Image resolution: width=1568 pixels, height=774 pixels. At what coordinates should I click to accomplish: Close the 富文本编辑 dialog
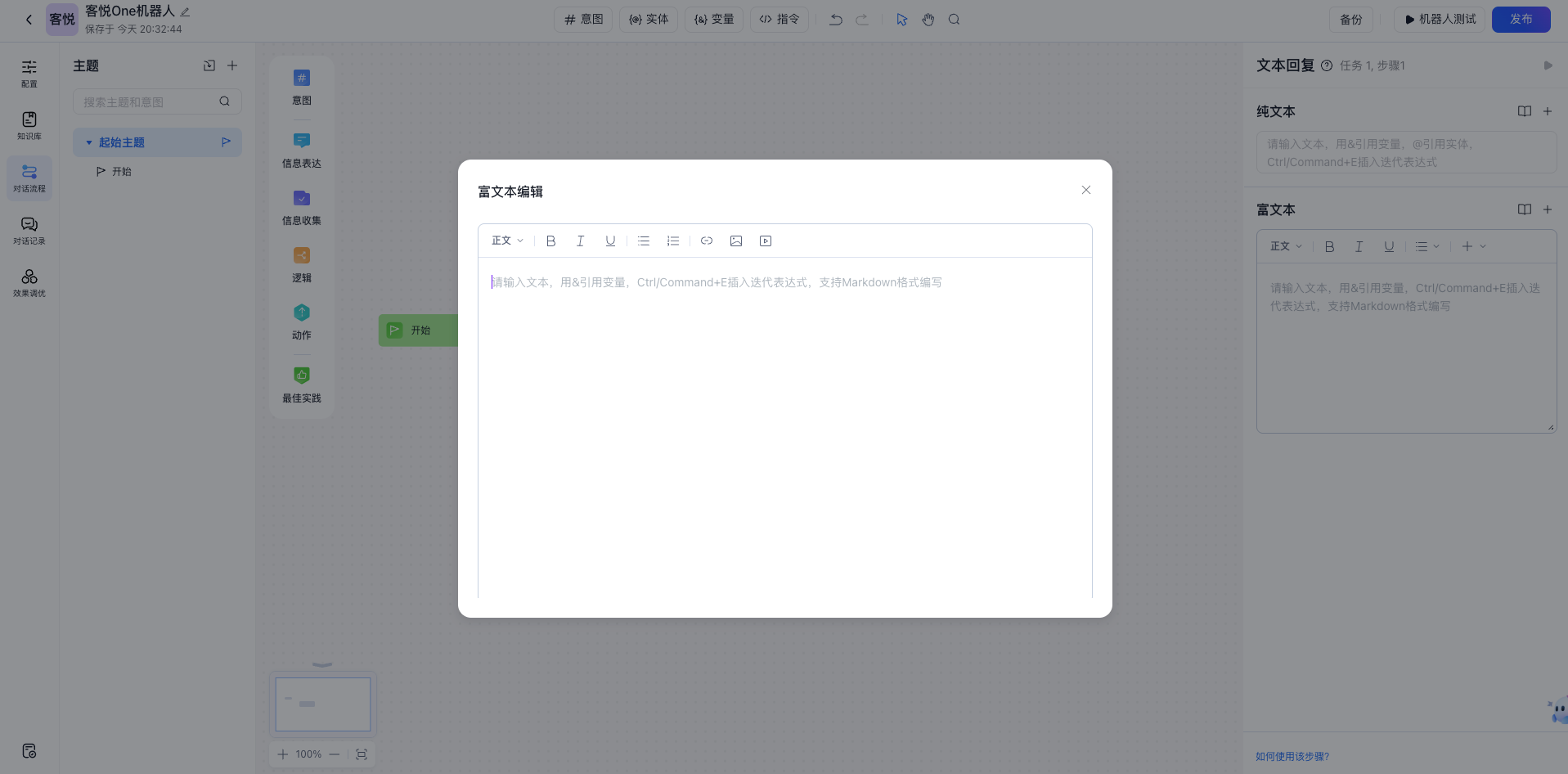[x=1085, y=190]
